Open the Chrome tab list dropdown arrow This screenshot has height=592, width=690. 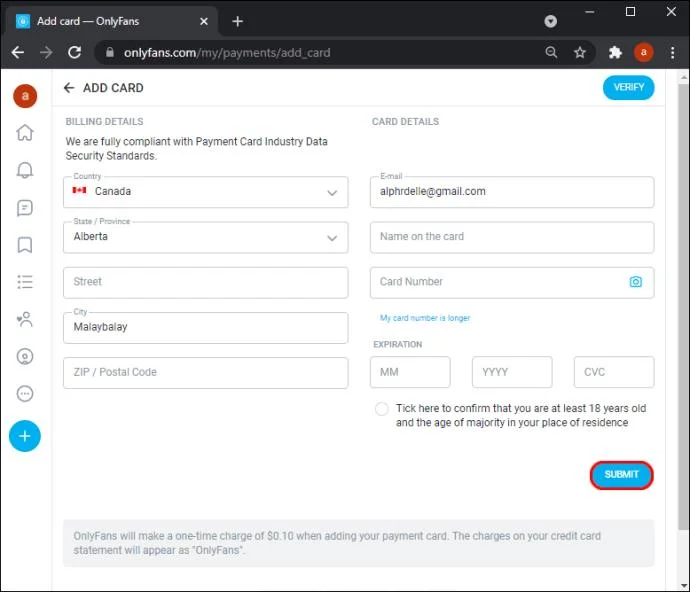550,21
